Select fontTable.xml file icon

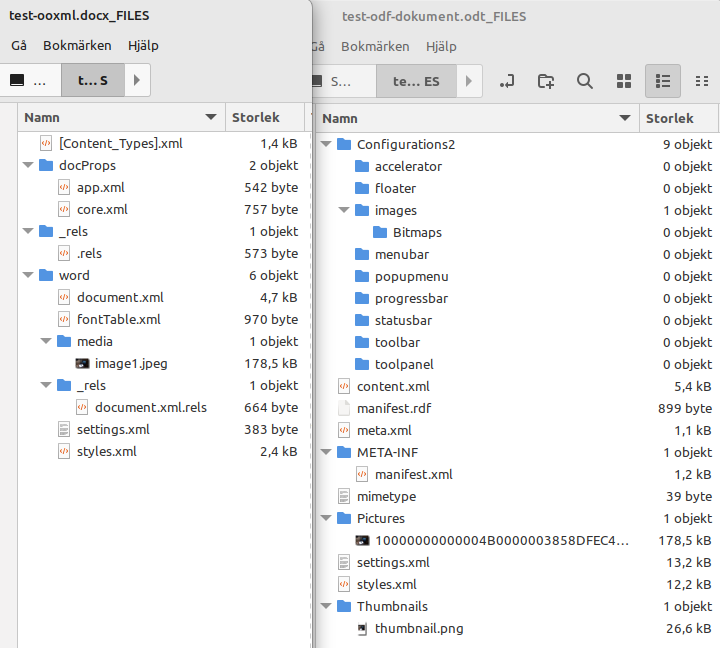(64, 320)
